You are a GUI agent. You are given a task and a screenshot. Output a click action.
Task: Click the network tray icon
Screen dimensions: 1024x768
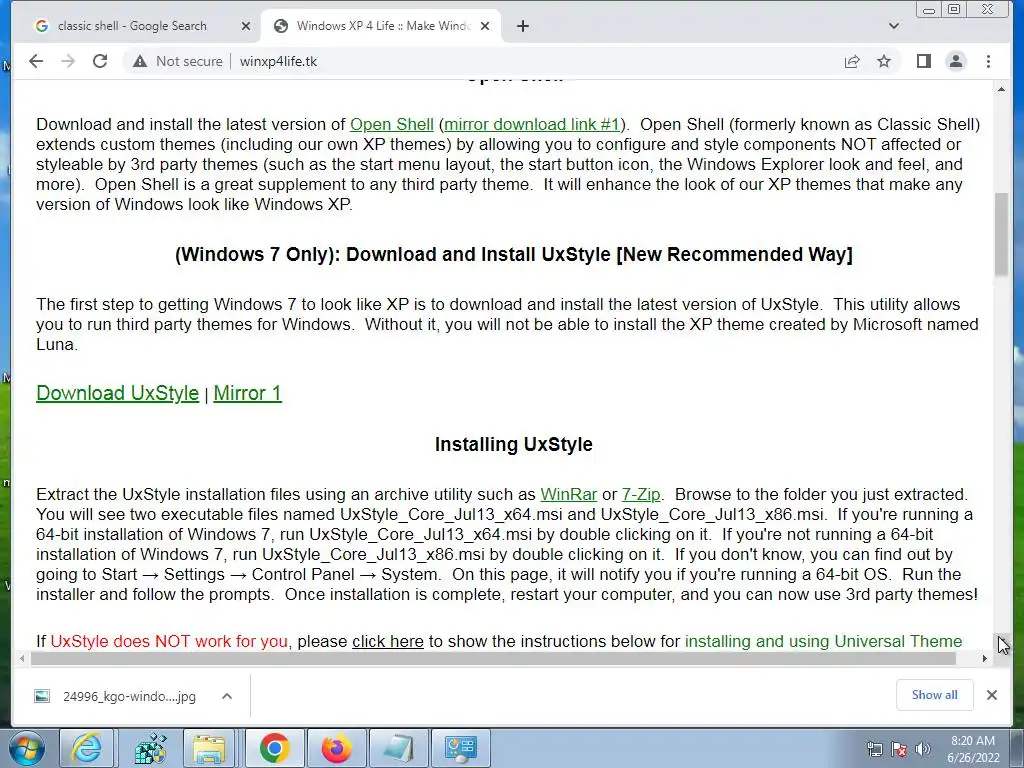(x=874, y=749)
